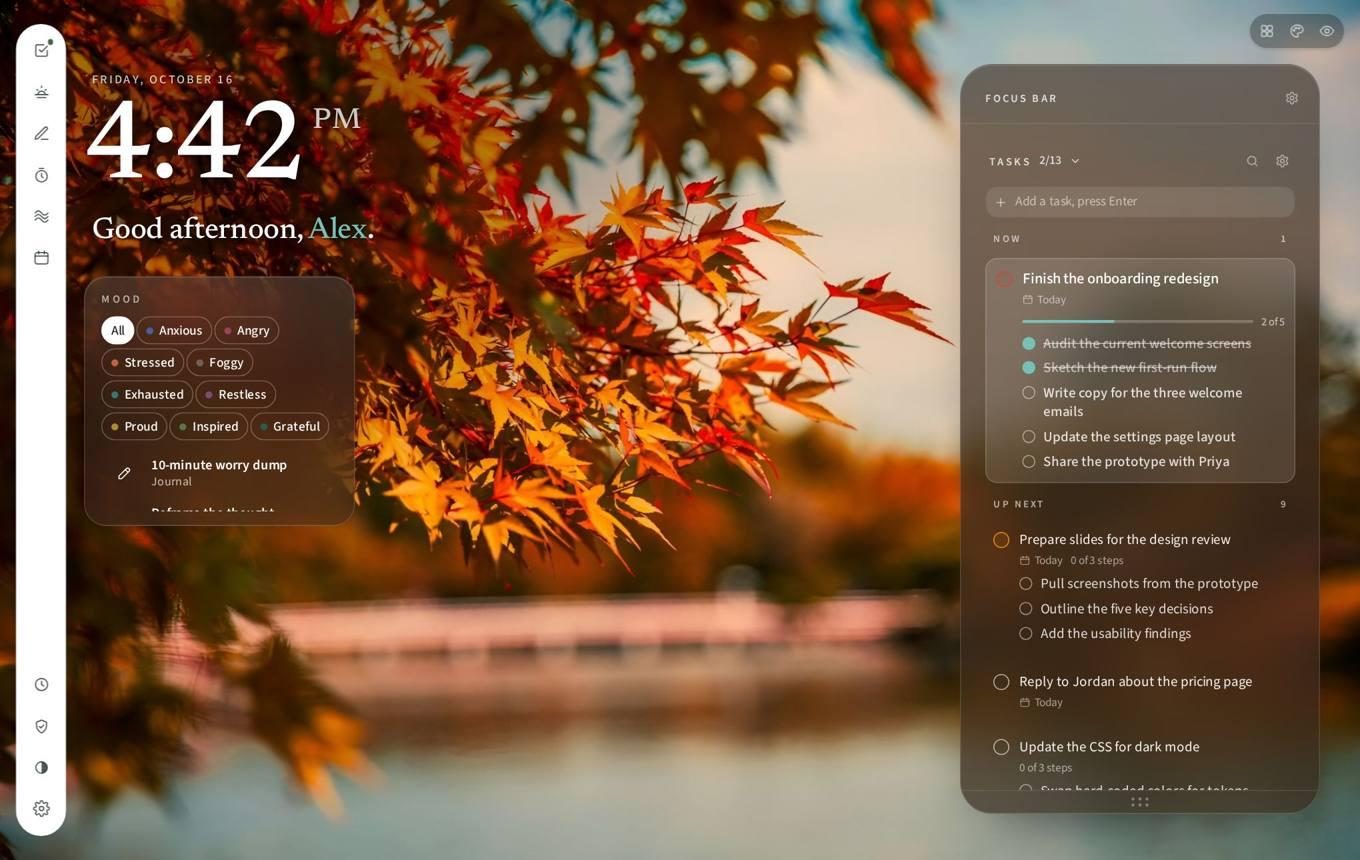Complete Prepare slides for the design review

[1001, 540]
